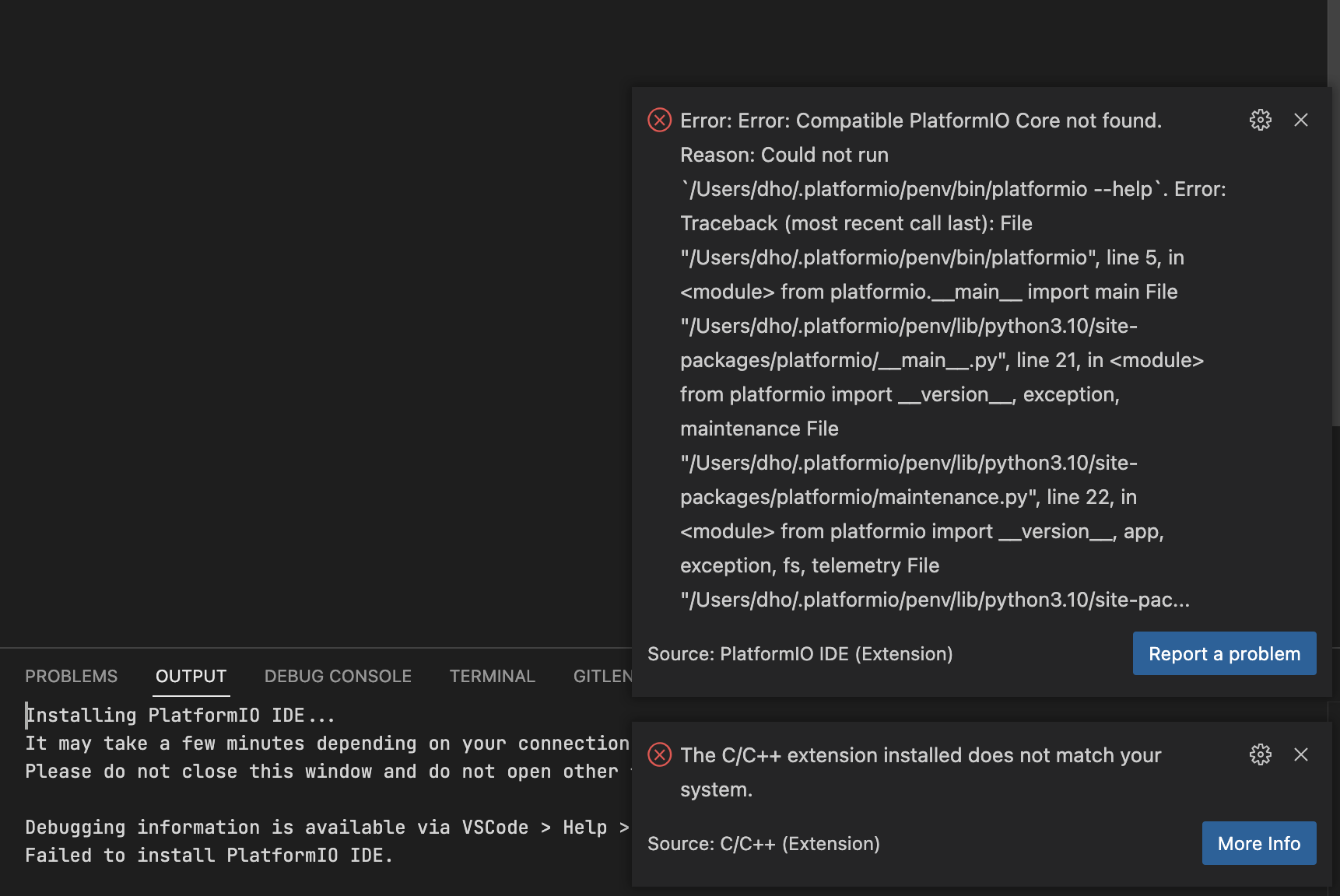Click the Failed to install PlatformIO IDE line
Viewport: 1340px width, 896px height.
(x=209, y=855)
